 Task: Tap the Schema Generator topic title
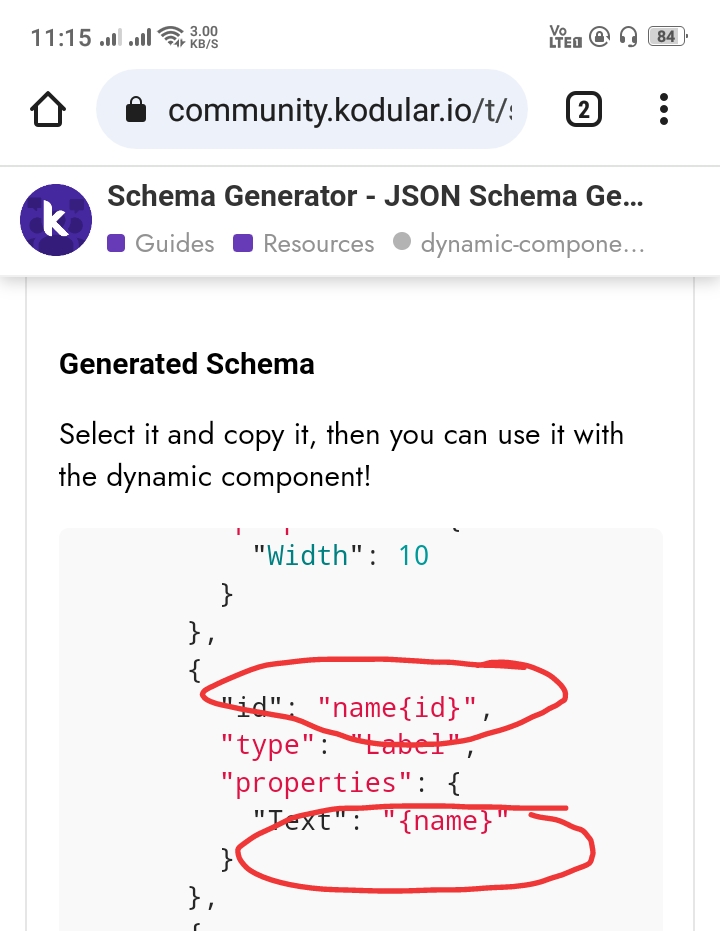[x=375, y=196]
